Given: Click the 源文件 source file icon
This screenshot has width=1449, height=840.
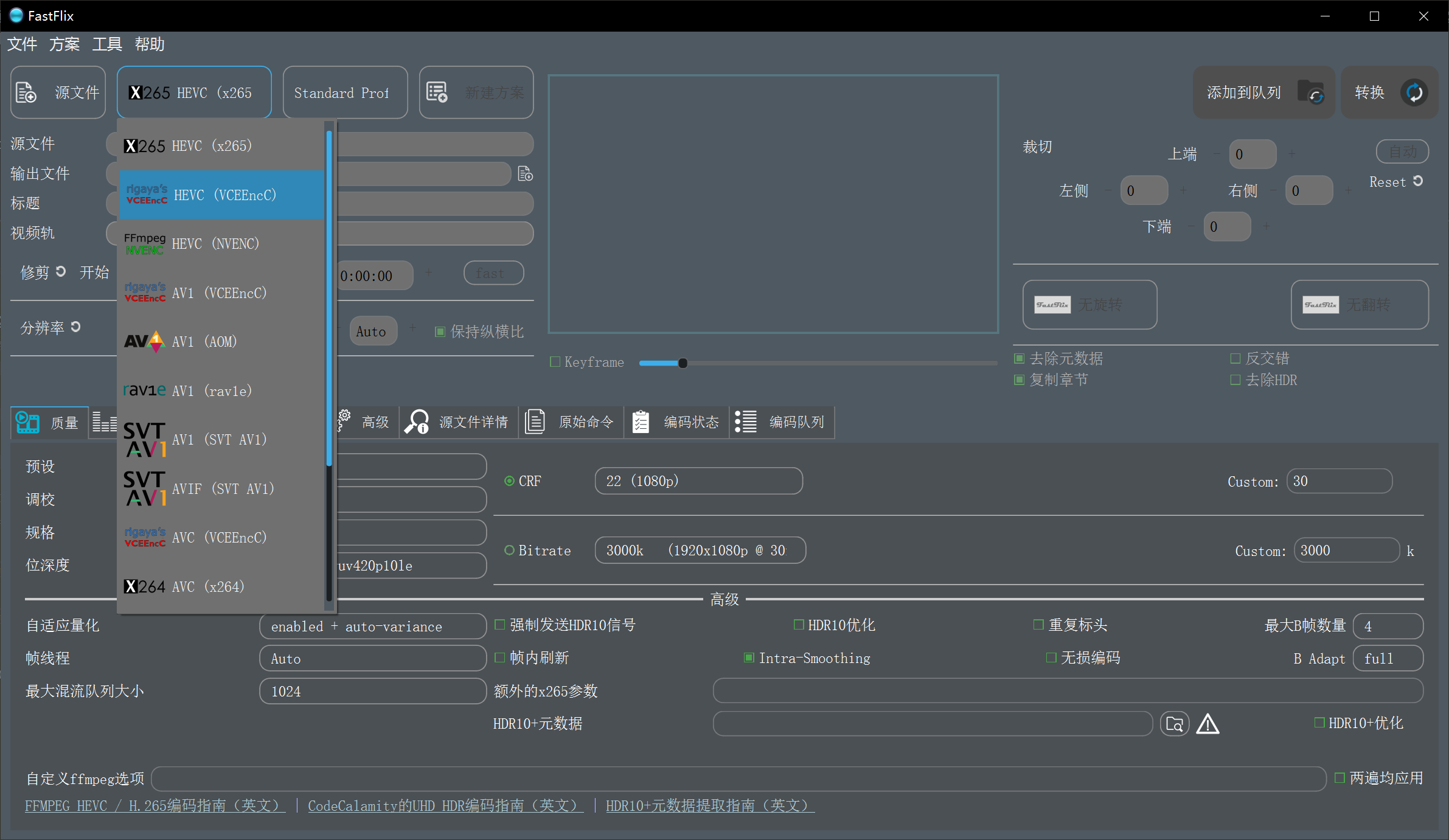Looking at the screenshot, I should (x=26, y=92).
